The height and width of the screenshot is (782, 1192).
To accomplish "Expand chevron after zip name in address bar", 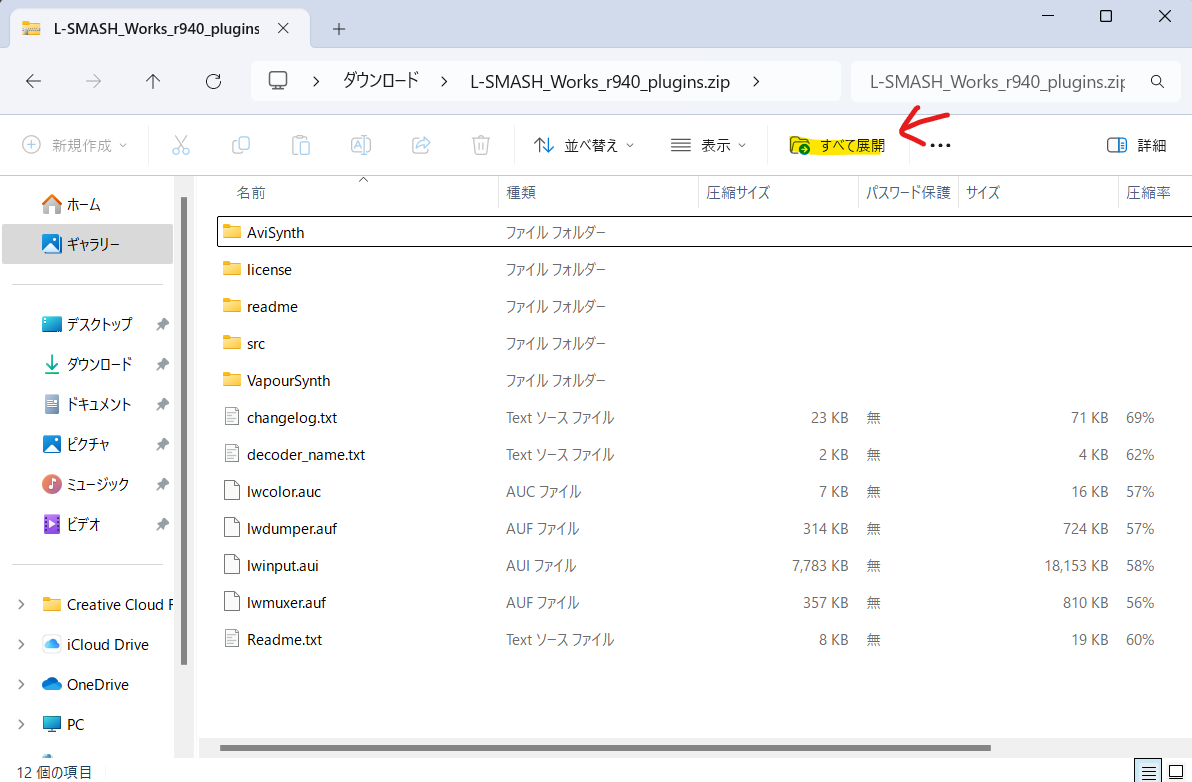I will 756,81.
